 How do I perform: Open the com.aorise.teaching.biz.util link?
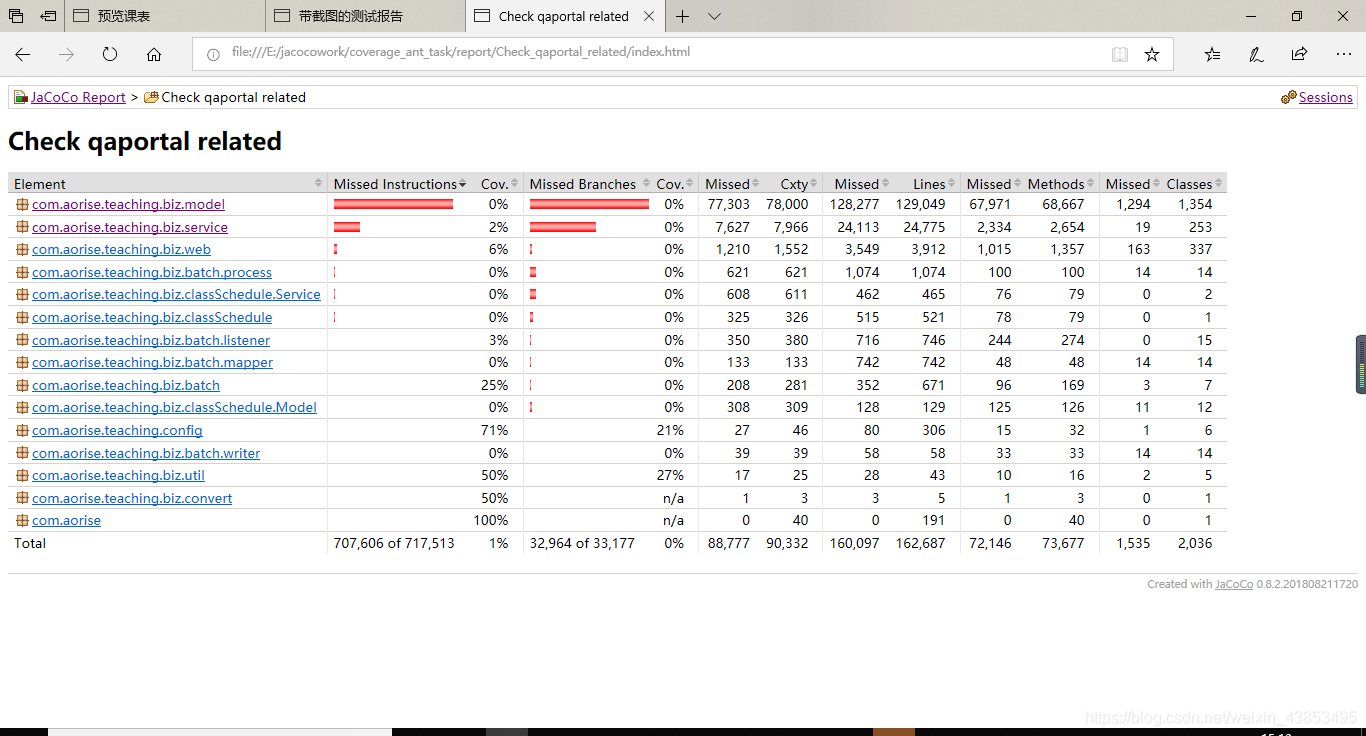pyautogui.click(x=118, y=475)
